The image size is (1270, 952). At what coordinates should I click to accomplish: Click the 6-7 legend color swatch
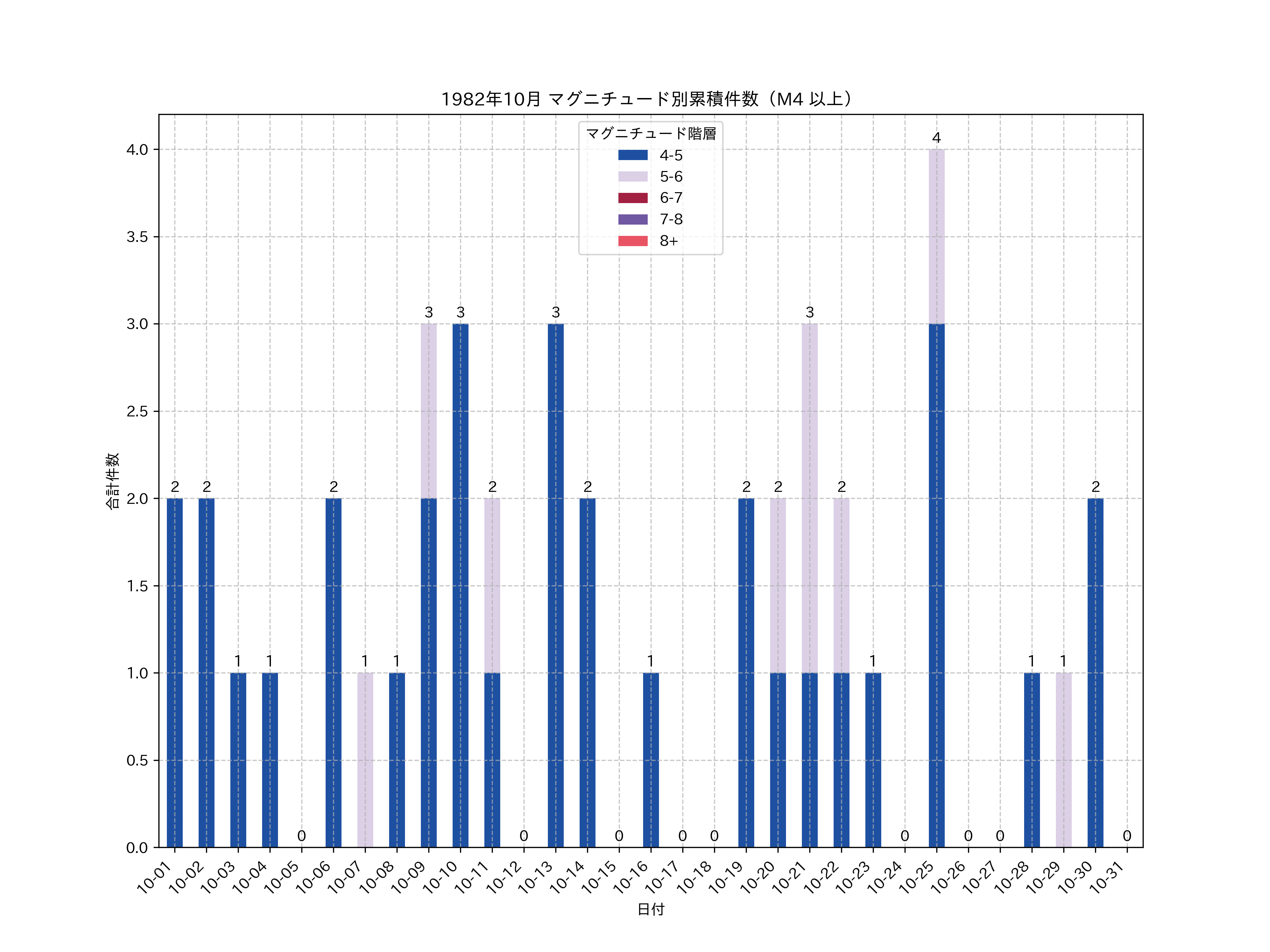pyautogui.click(x=633, y=198)
